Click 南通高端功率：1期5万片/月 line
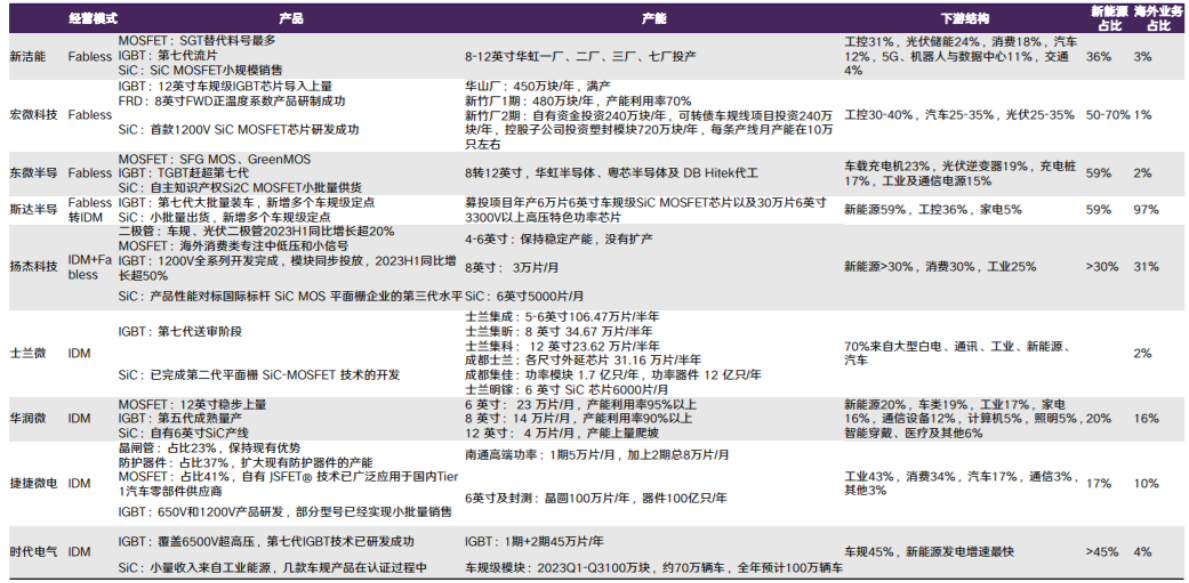Viewport: 1189px width, 583px height. 598,455
